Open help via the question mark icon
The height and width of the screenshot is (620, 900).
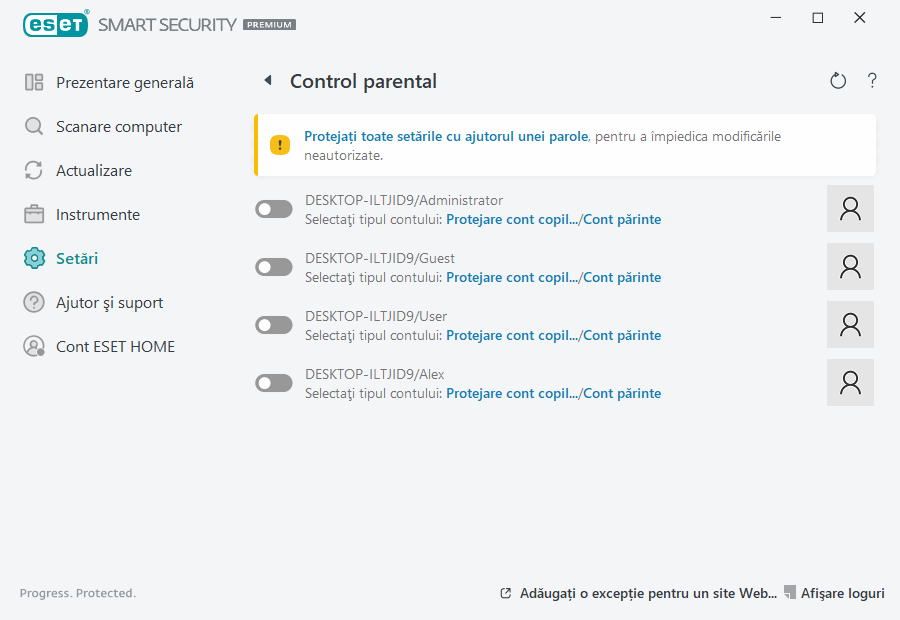tap(871, 80)
